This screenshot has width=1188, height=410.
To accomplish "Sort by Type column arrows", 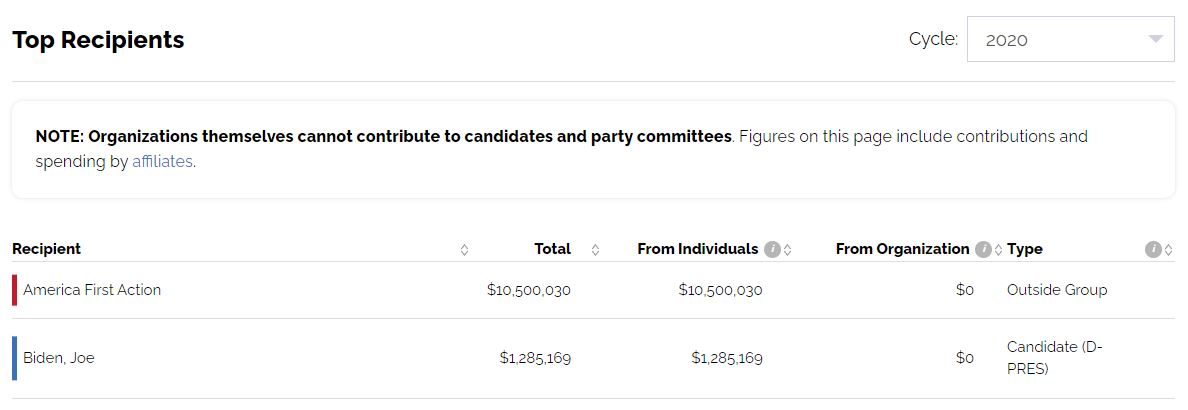I will tap(1168, 249).
